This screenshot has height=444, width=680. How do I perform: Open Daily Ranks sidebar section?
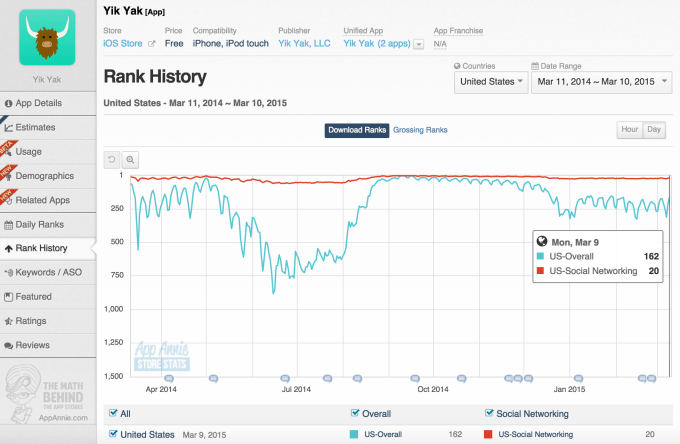(48, 225)
